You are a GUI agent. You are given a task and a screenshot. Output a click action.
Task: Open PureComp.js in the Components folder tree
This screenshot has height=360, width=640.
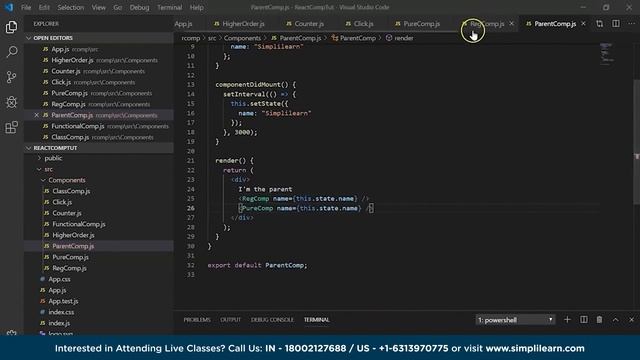click(x=70, y=257)
